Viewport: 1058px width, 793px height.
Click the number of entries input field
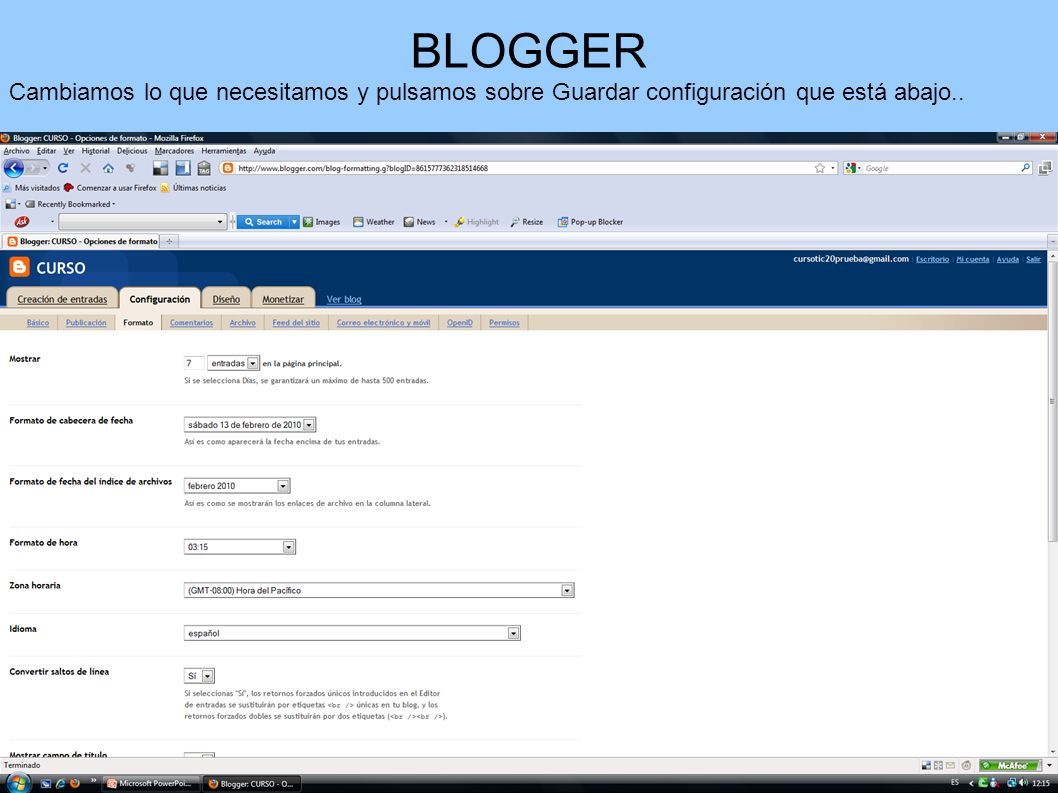click(x=194, y=363)
